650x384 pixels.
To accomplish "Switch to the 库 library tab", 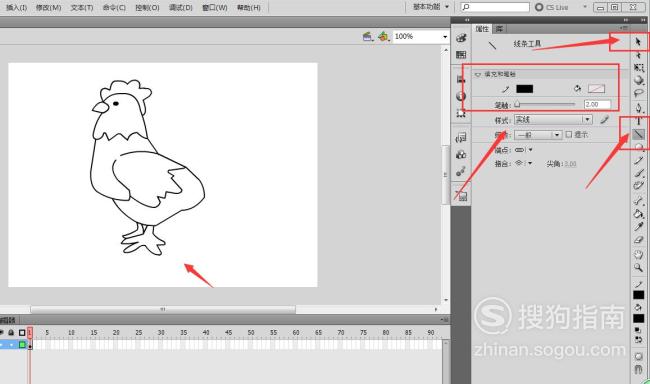I will [x=500, y=29].
